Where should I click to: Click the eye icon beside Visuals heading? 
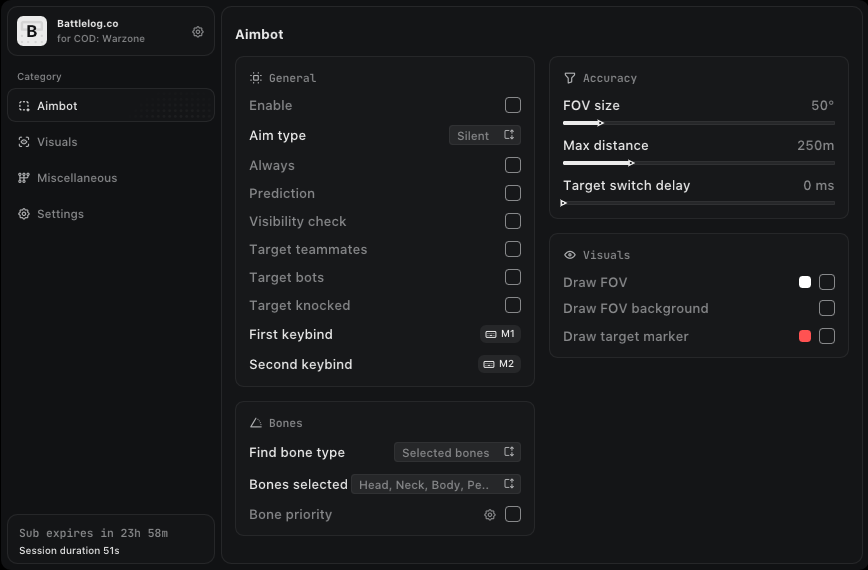(x=570, y=255)
